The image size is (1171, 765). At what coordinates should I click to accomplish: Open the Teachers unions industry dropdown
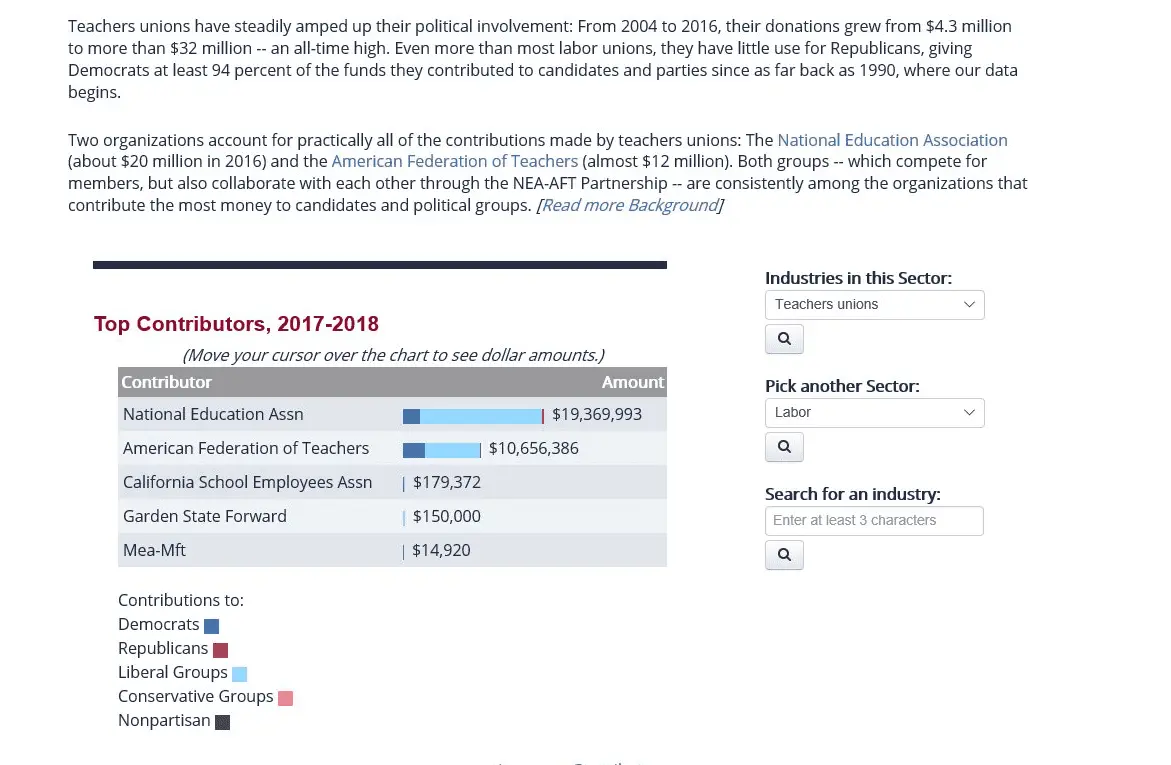click(874, 305)
